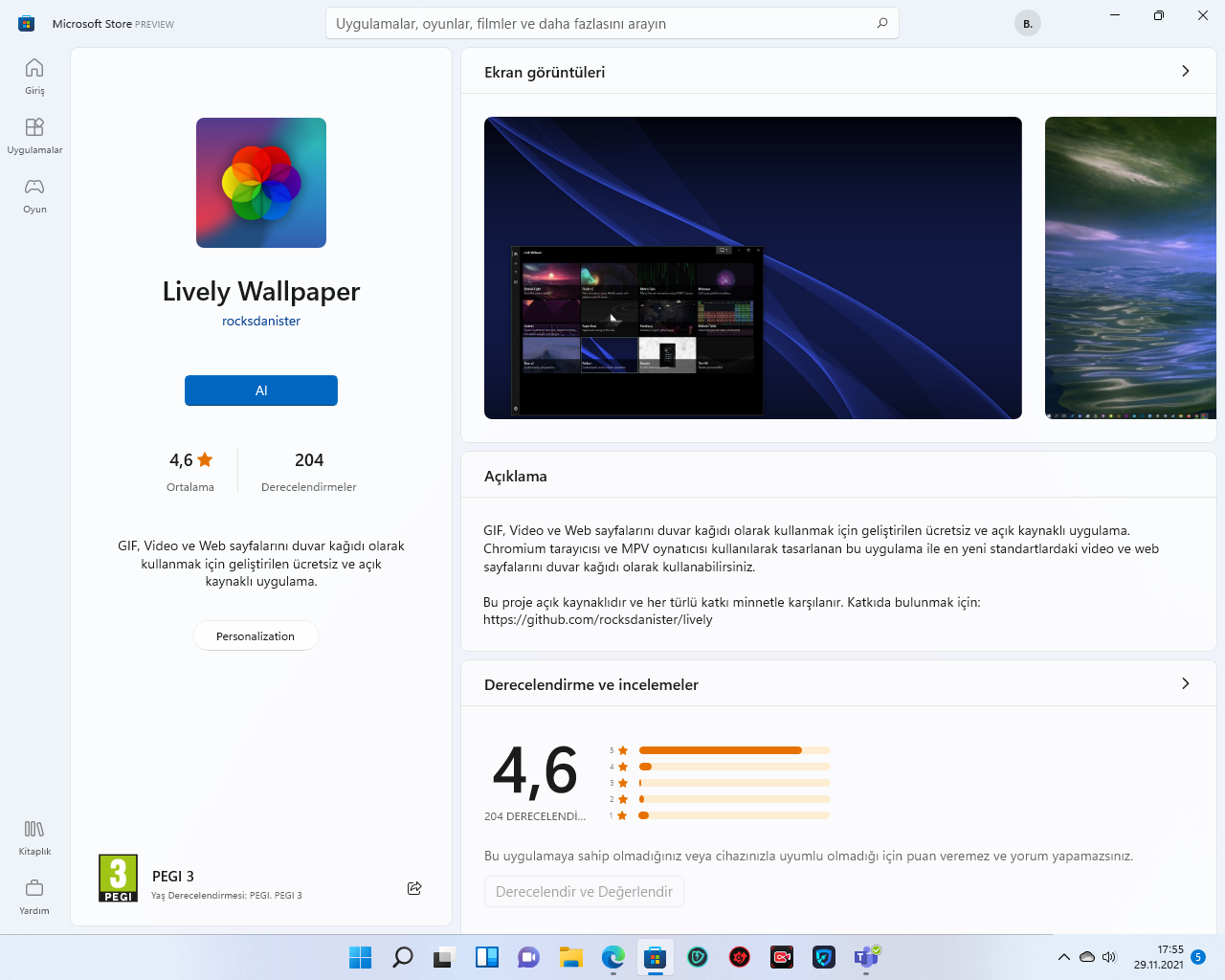Open the first blue wallpaper screenshot
The image size is (1225, 980).
[x=753, y=268]
